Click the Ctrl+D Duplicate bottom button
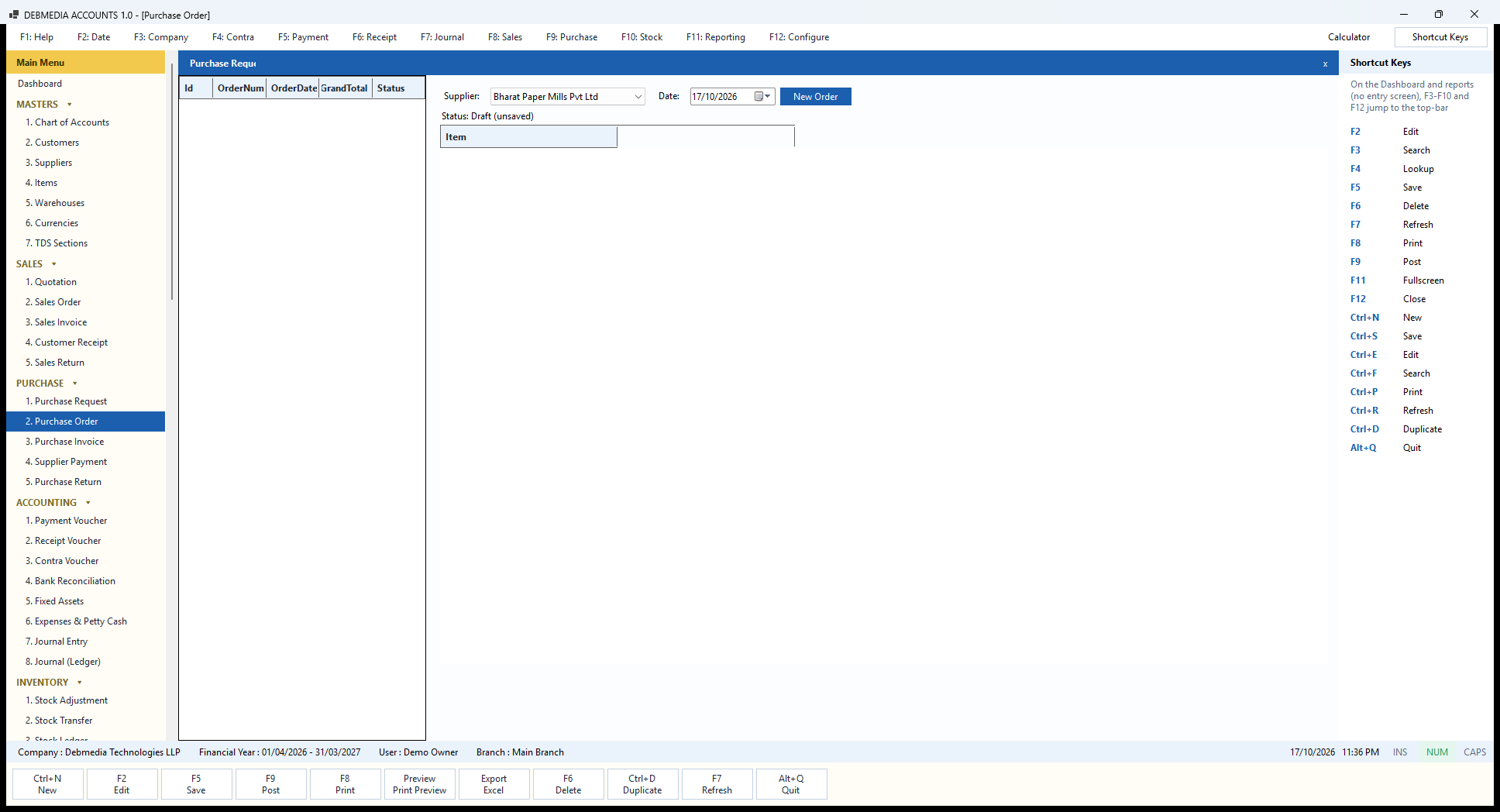The image size is (1500, 812). click(642, 784)
